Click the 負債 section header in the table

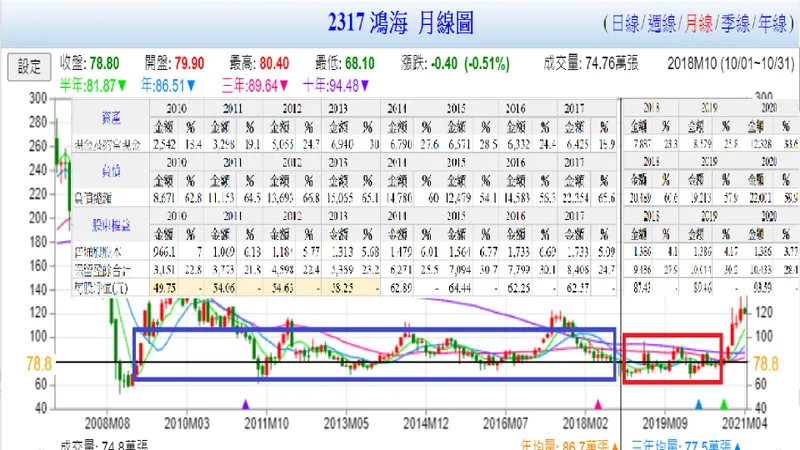(x=111, y=171)
